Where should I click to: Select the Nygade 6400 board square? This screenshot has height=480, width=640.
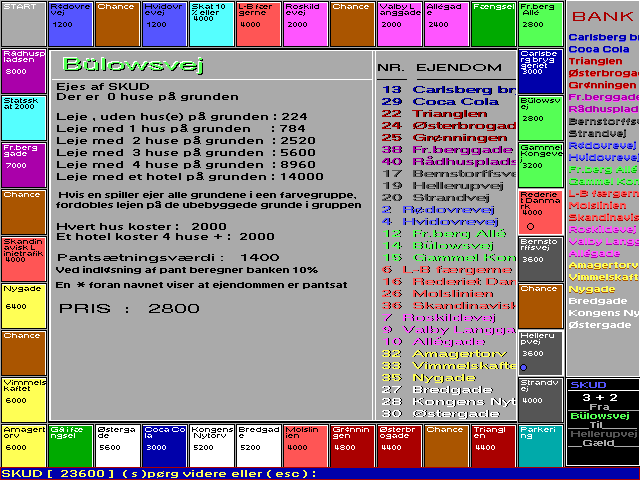pyautogui.click(x=24, y=306)
